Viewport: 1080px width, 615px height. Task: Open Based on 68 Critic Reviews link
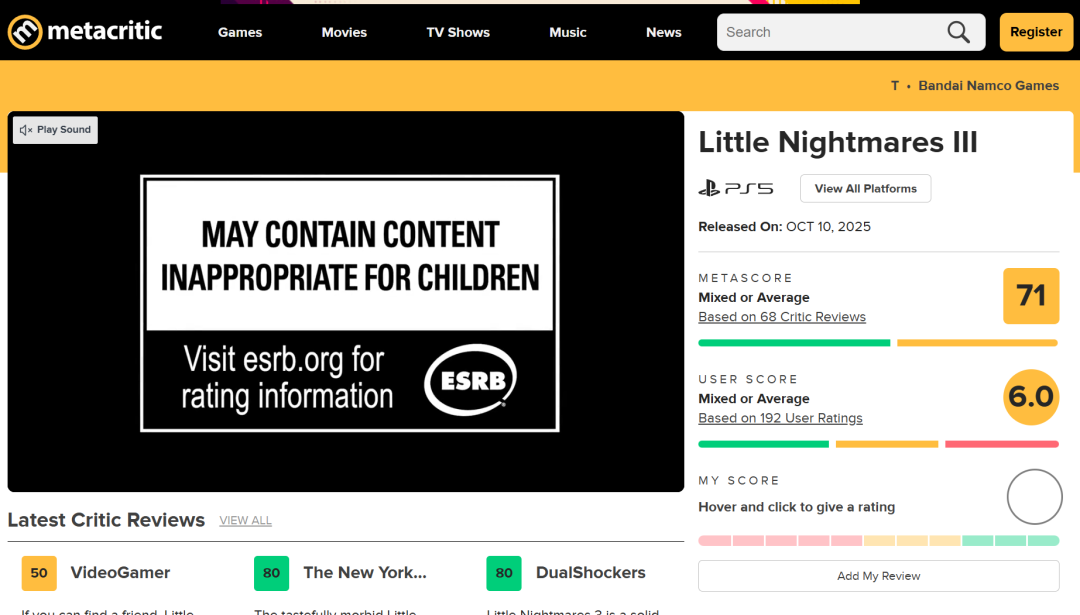(x=782, y=317)
